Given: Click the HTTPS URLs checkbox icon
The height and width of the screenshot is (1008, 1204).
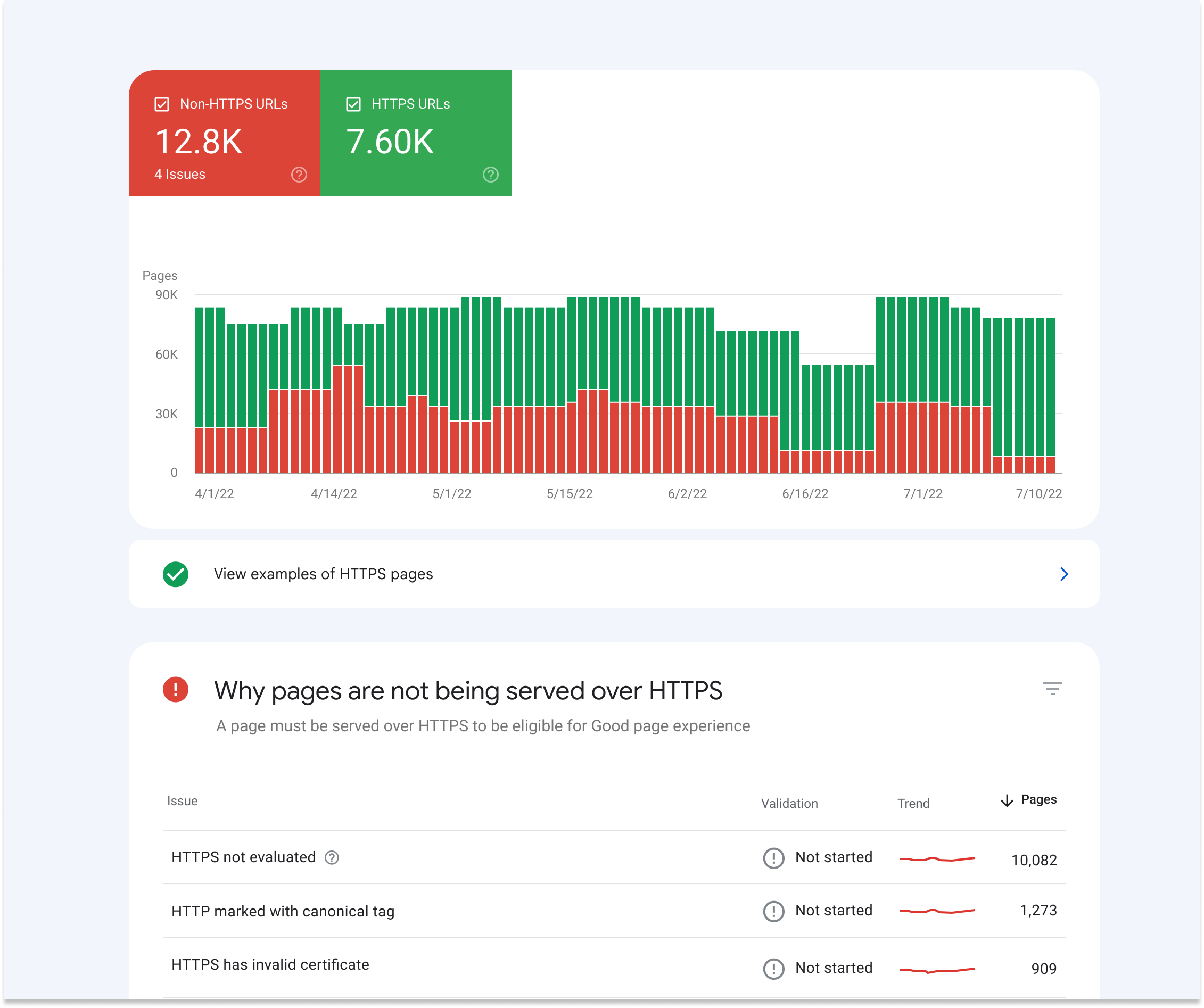Looking at the screenshot, I should coord(354,104).
